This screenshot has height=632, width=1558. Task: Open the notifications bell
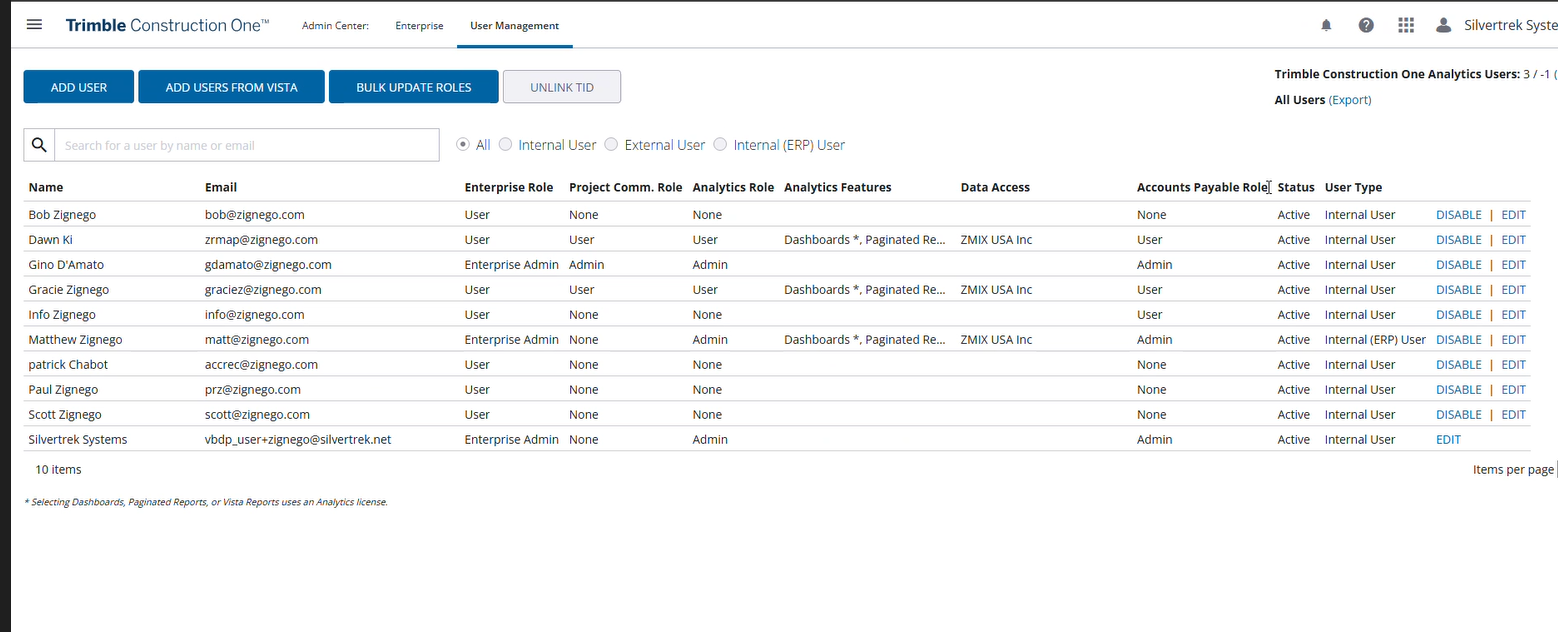(x=1327, y=25)
